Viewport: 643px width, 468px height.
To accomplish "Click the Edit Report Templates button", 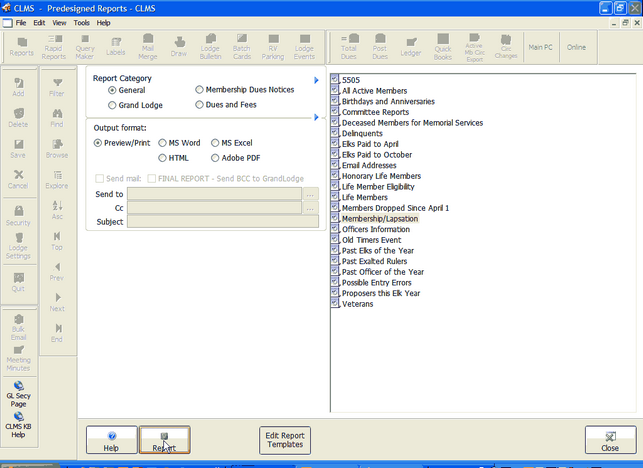I will pyautogui.click(x=284, y=440).
